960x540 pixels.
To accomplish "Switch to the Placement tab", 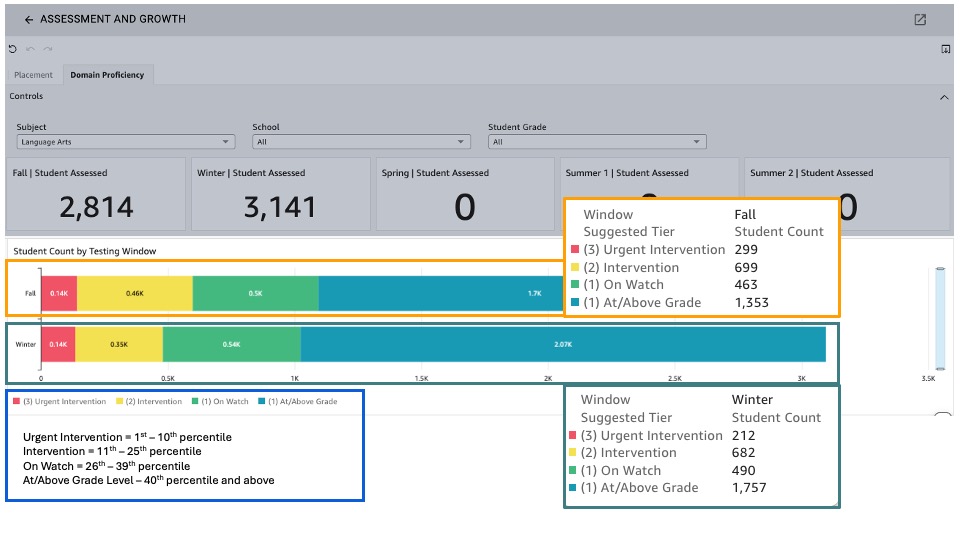I will [x=34, y=75].
